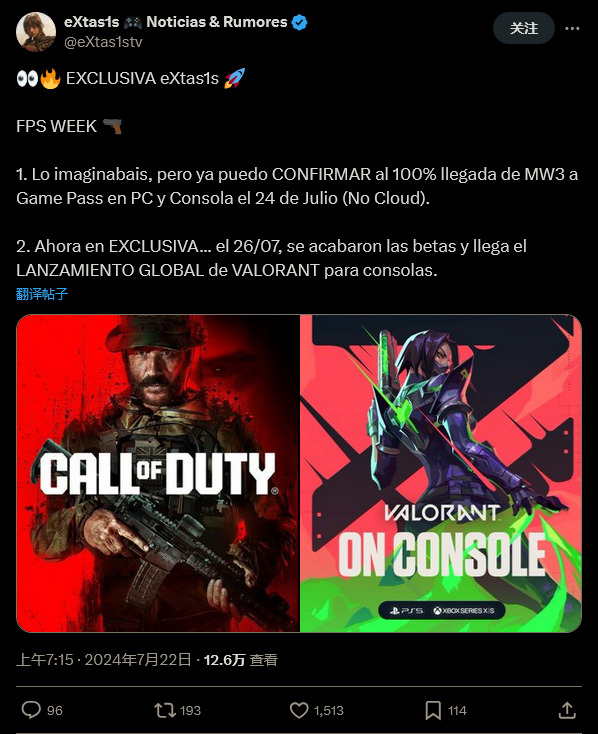Click the 193 reposts count

(x=190, y=711)
